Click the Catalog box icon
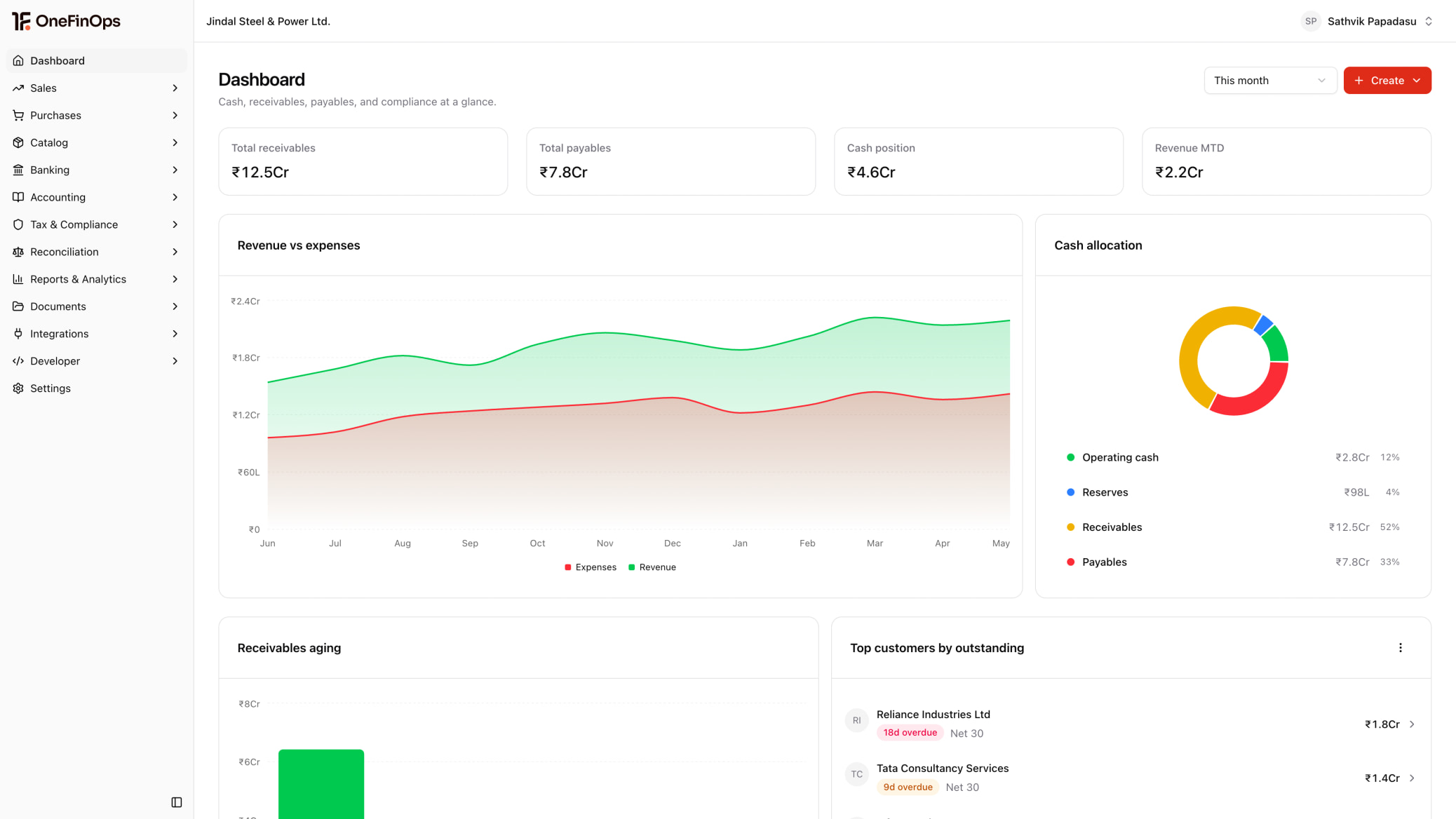The image size is (1456, 819). (18, 143)
